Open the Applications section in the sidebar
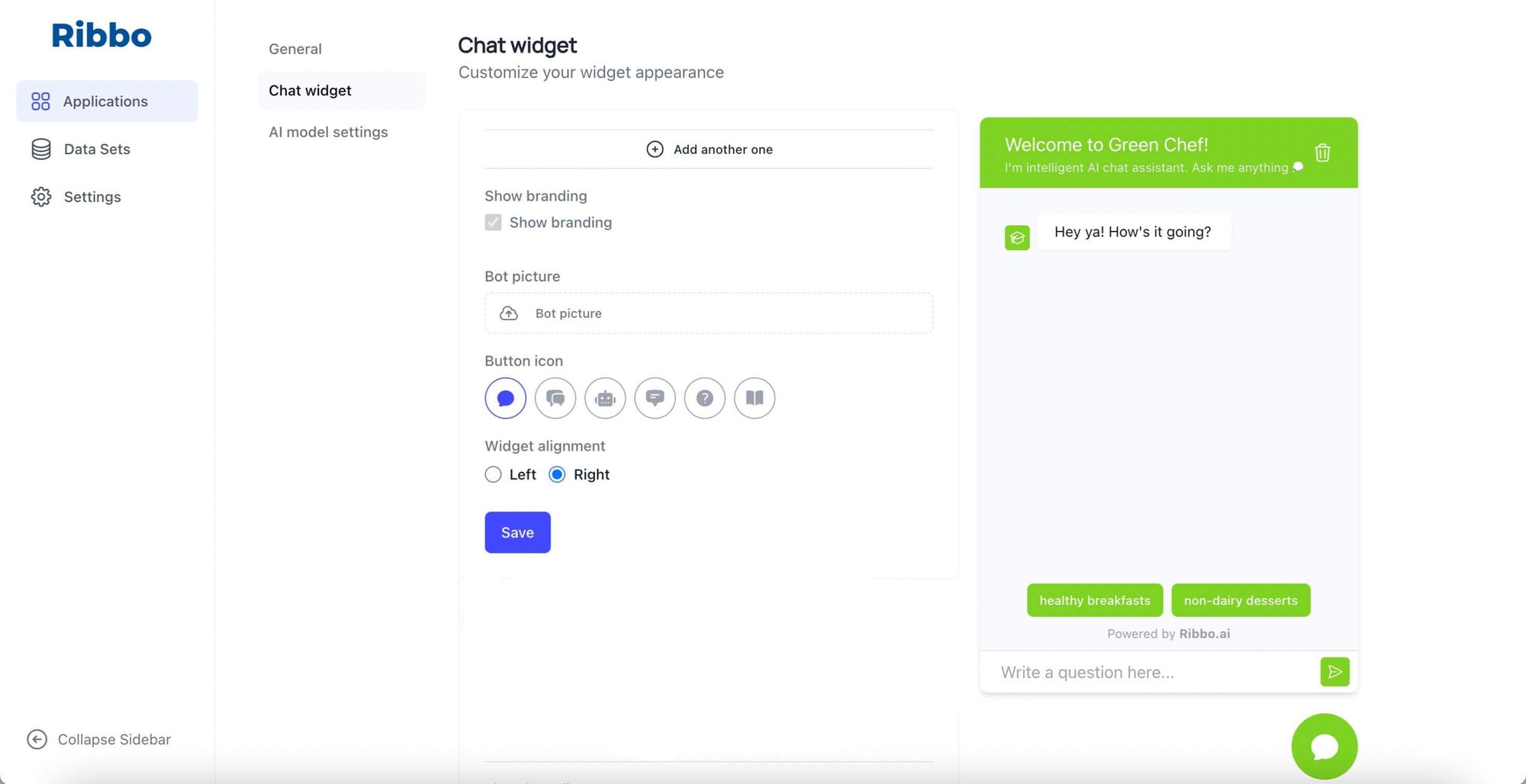 (105, 101)
